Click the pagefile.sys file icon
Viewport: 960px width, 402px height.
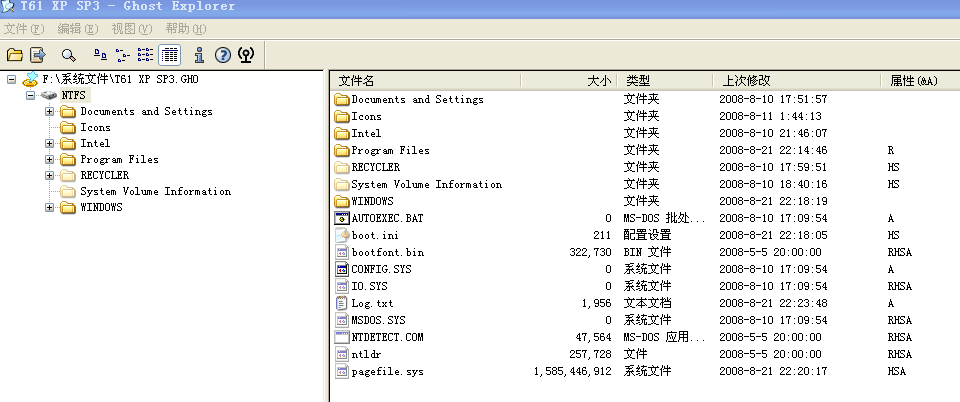(342, 371)
